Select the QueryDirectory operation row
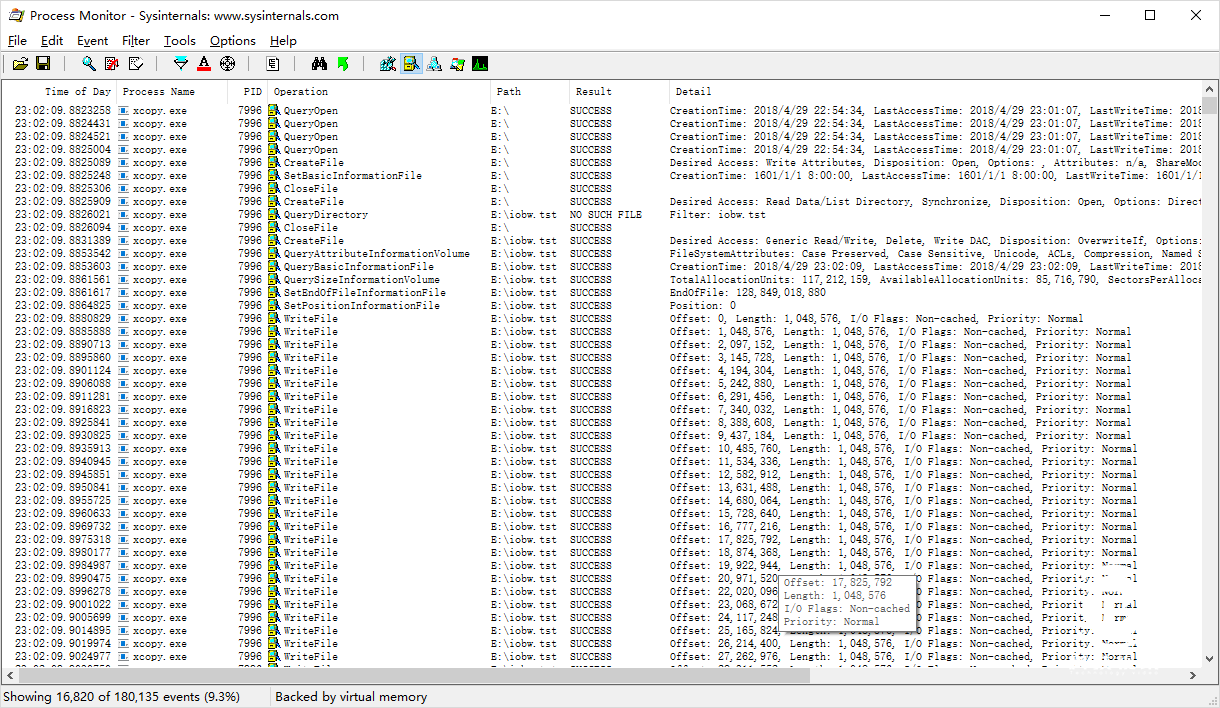1220x708 pixels. coord(603,215)
